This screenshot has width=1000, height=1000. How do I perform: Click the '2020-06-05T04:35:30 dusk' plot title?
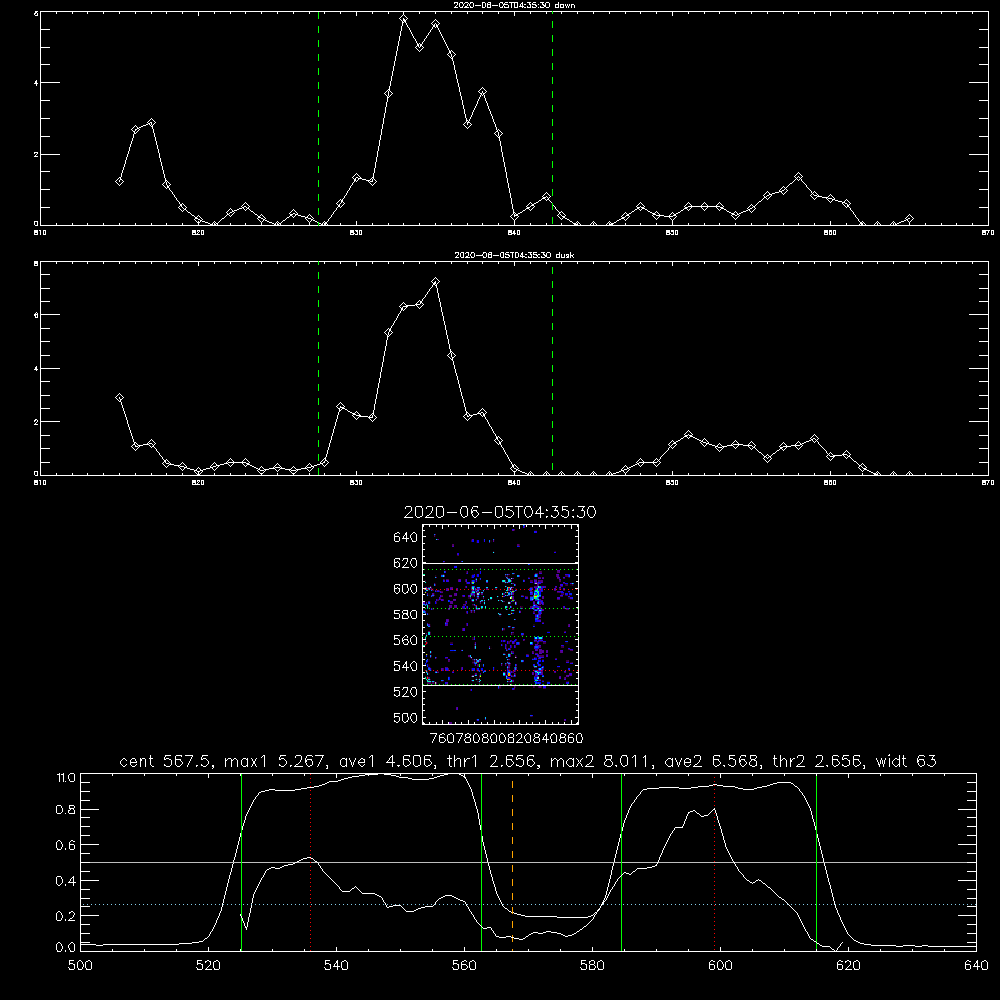click(514, 255)
